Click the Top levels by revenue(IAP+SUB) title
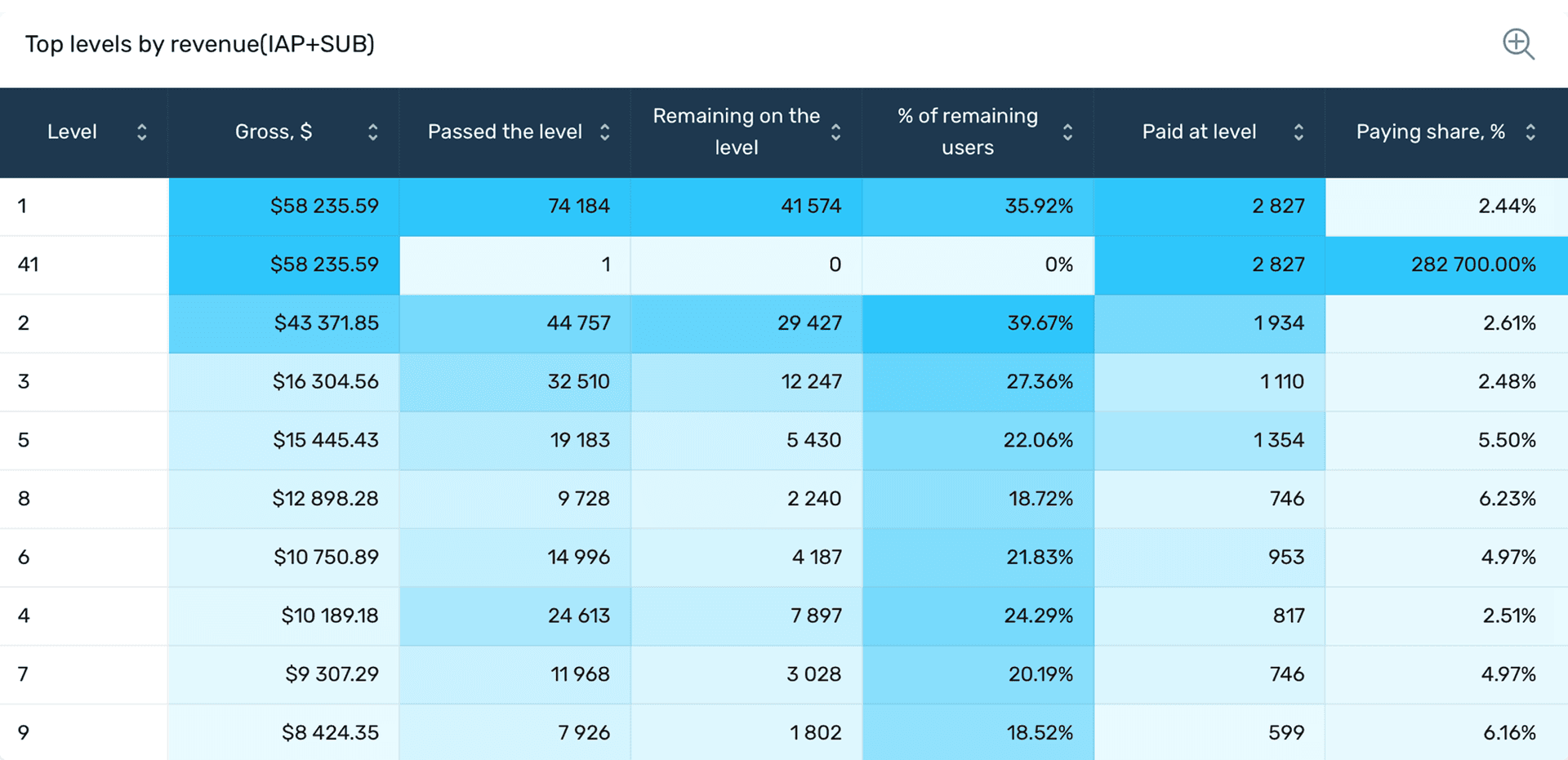 coord(200,45)
